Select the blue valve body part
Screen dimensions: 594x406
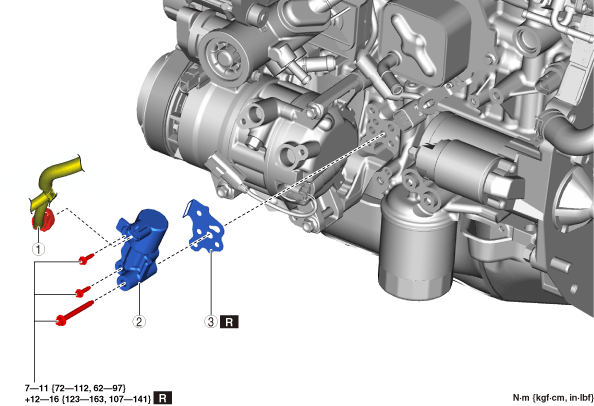point(141,249)
